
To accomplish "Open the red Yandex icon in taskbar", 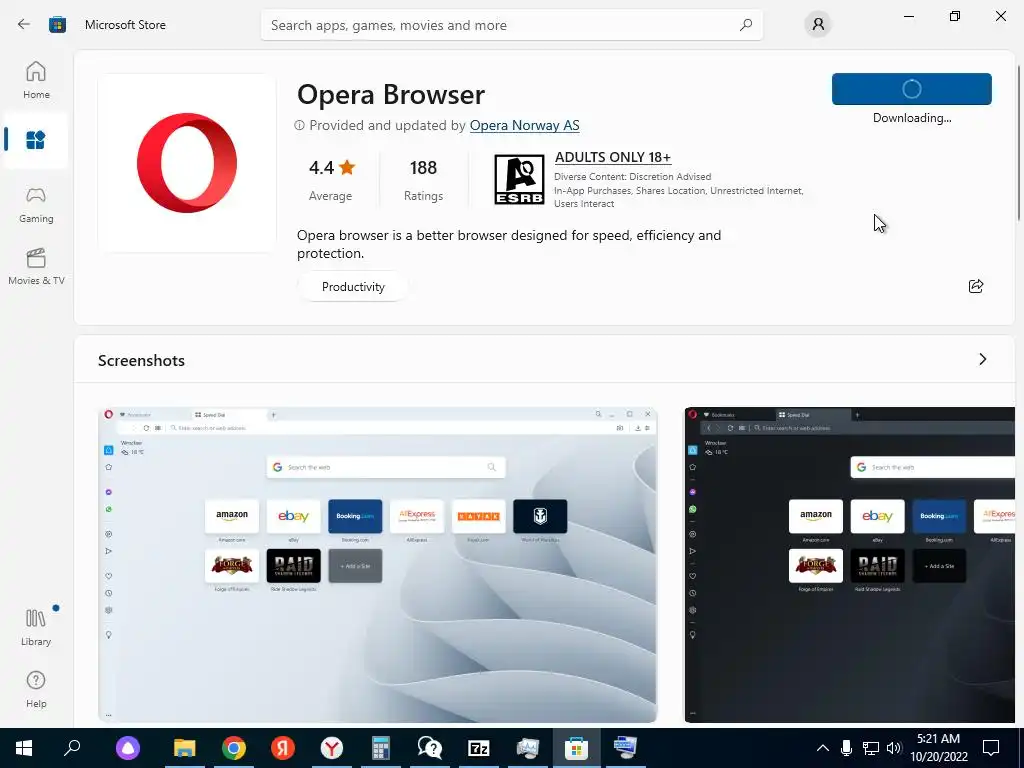I will 283,748.
